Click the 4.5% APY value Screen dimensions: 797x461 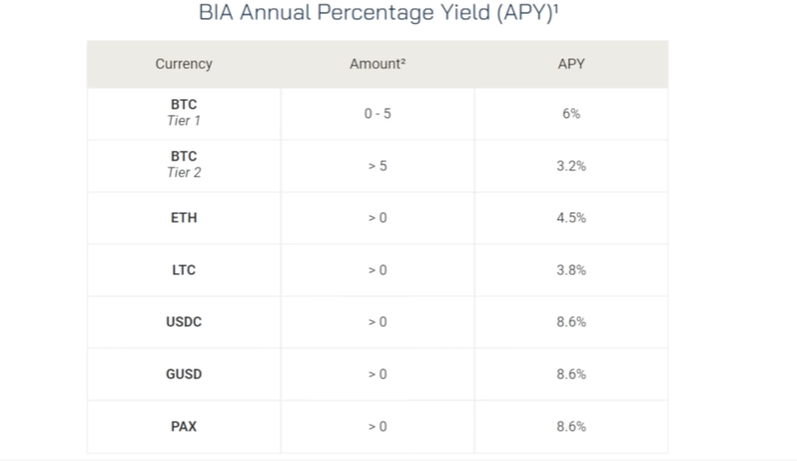point(571,218)
